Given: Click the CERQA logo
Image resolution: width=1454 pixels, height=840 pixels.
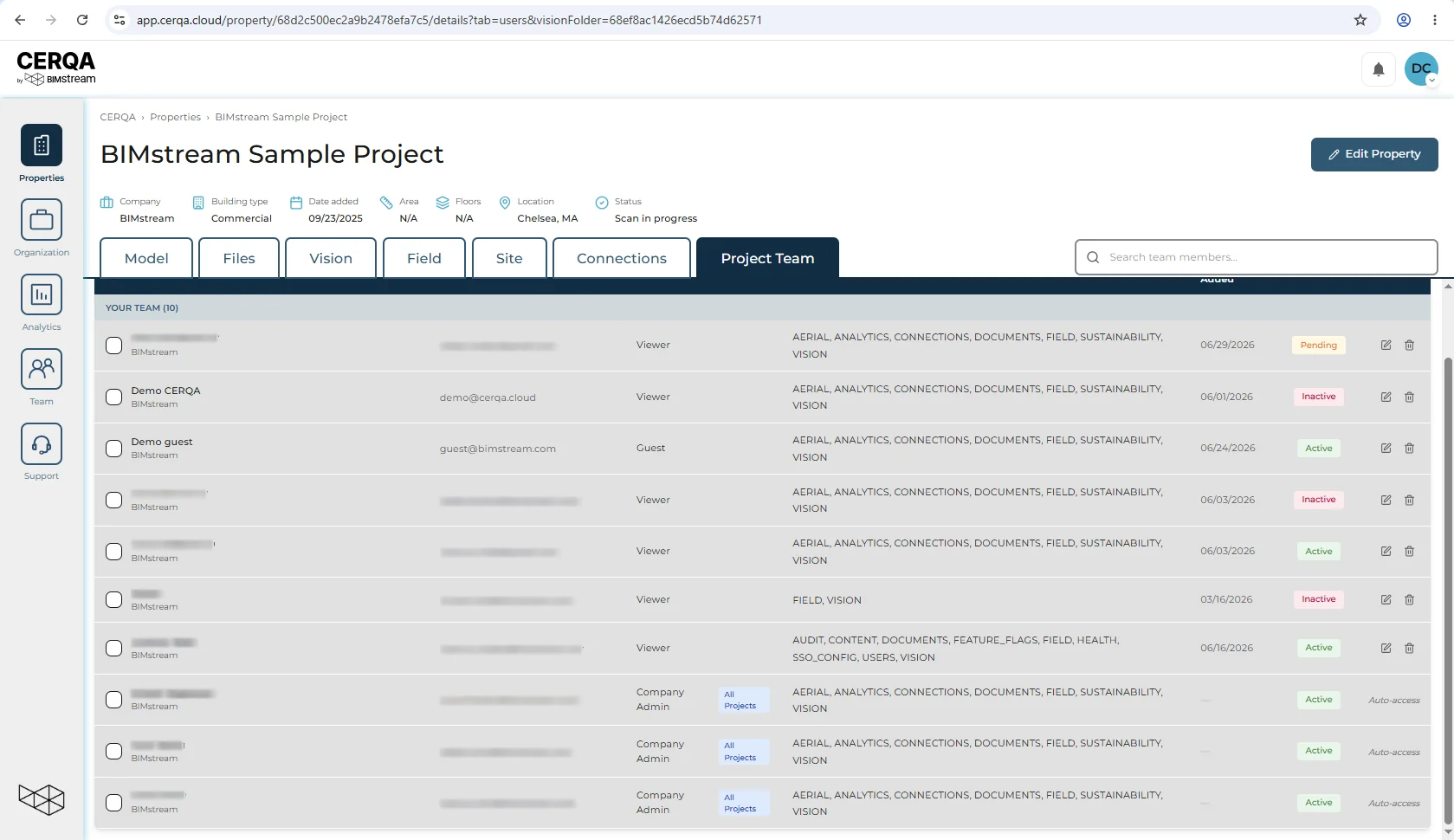Looking at the screenshot, I should (x=56, y=68).
